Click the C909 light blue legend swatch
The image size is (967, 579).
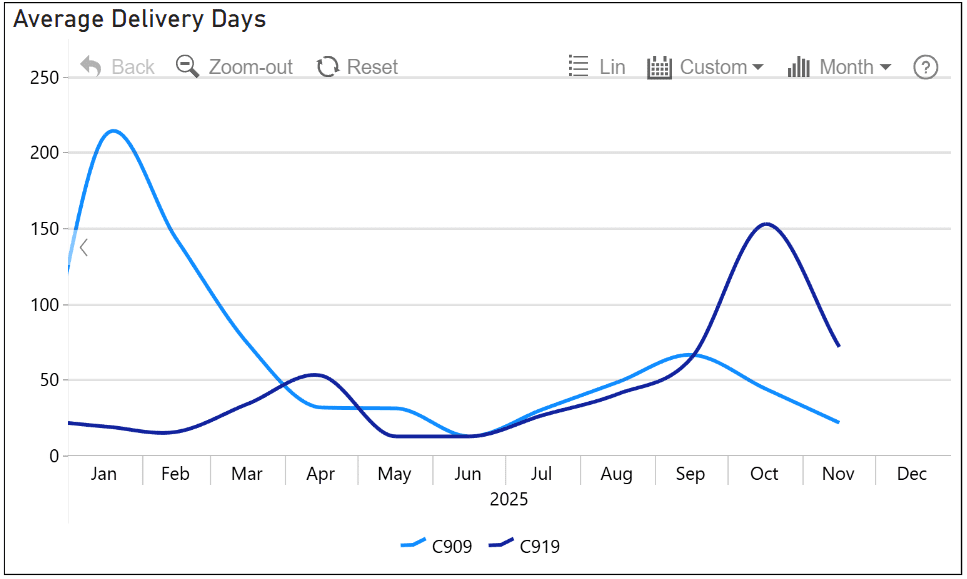(x=413, y=545)
